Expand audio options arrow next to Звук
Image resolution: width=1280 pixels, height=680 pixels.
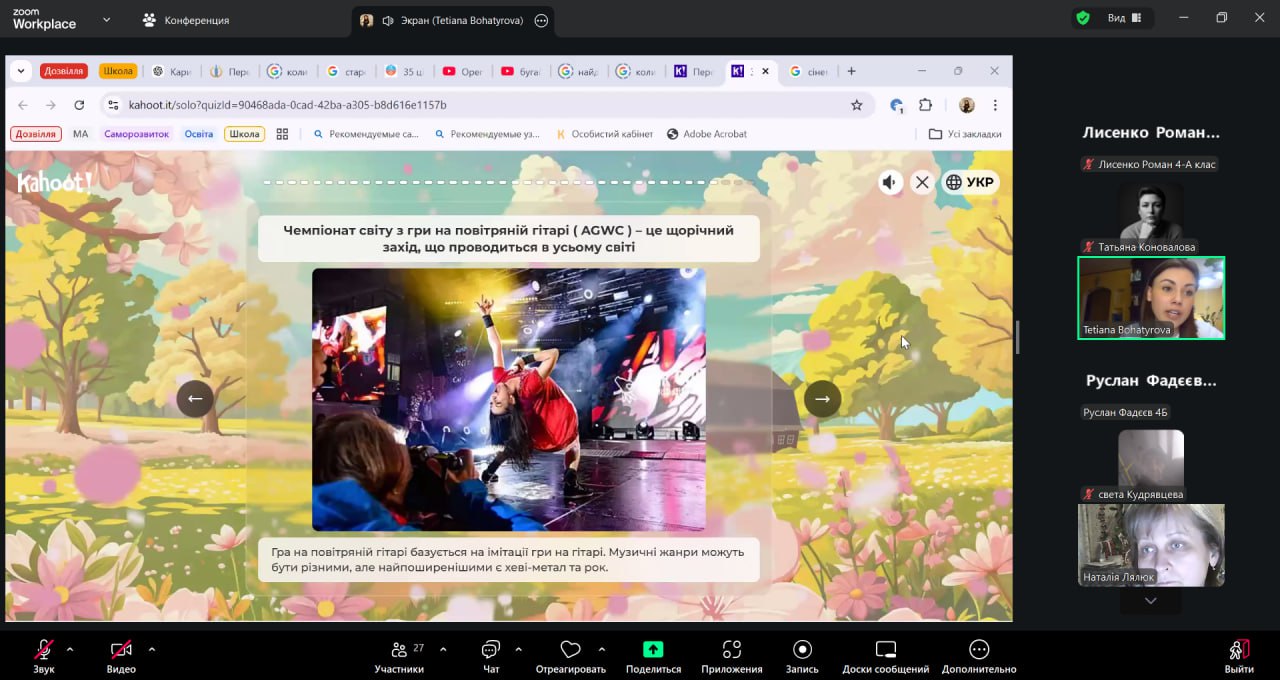coord(70,649)
